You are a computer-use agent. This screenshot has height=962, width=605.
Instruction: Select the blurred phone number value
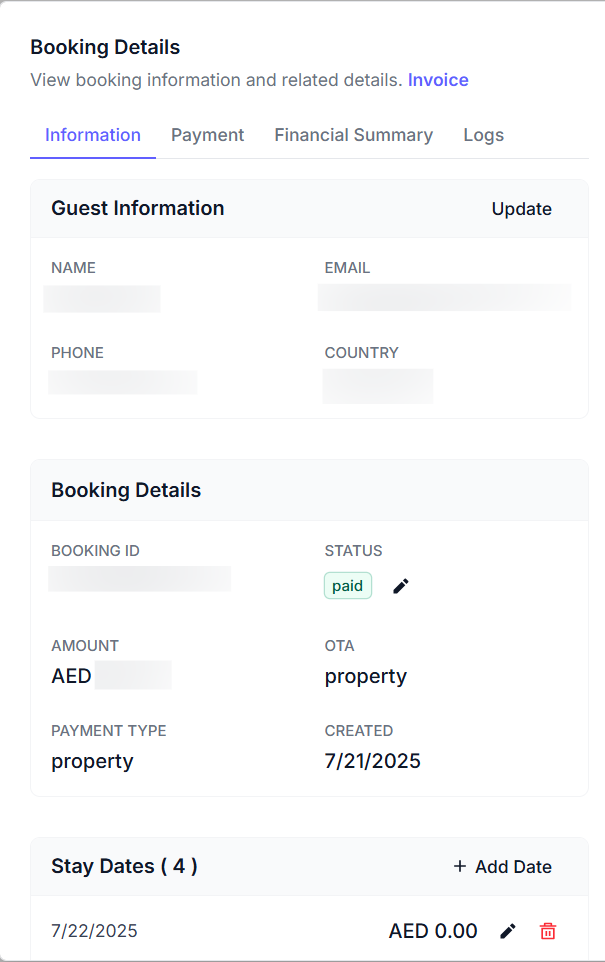point(123,382)
